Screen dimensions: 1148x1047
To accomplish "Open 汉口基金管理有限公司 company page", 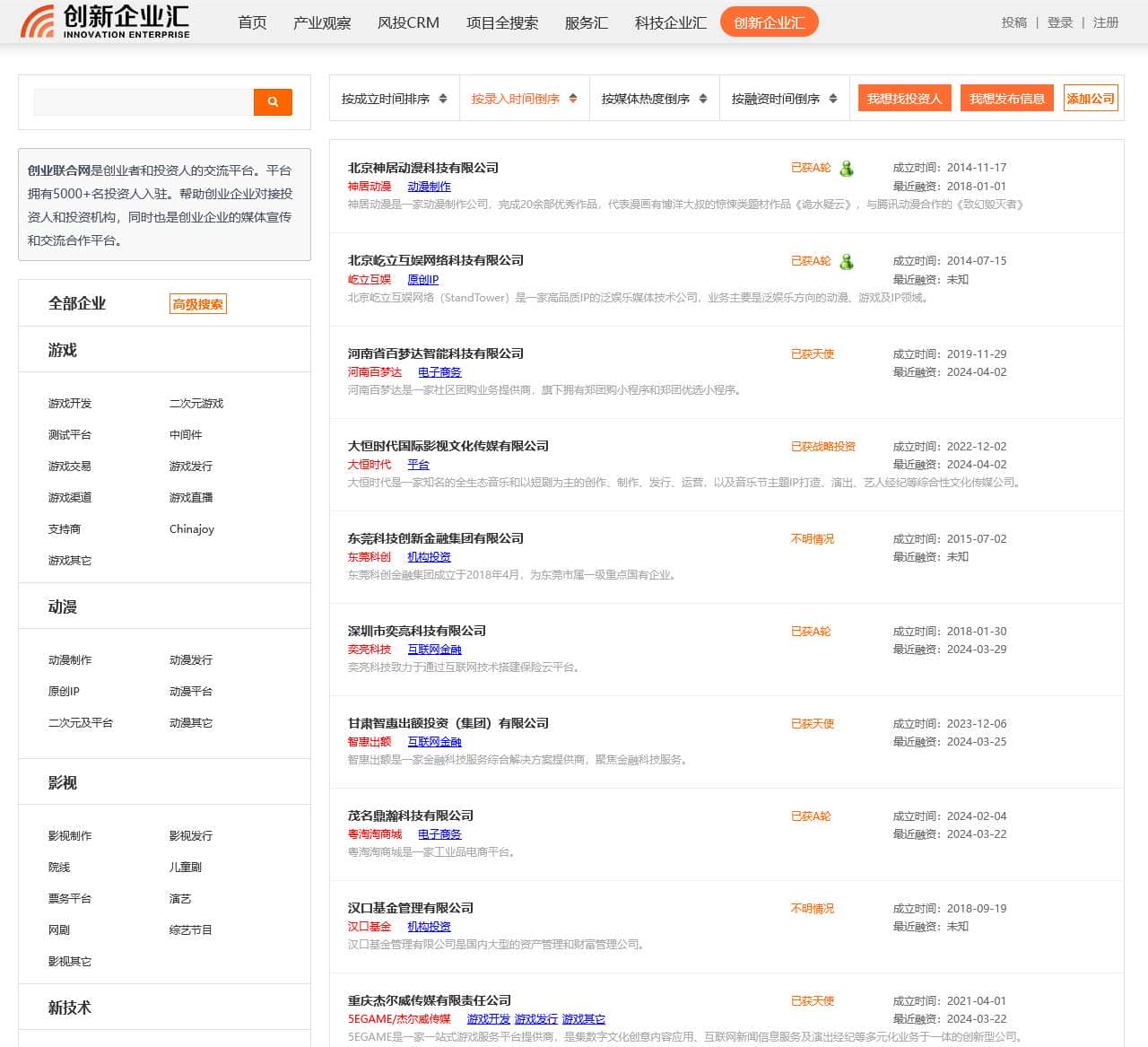I will click(413, 908).
